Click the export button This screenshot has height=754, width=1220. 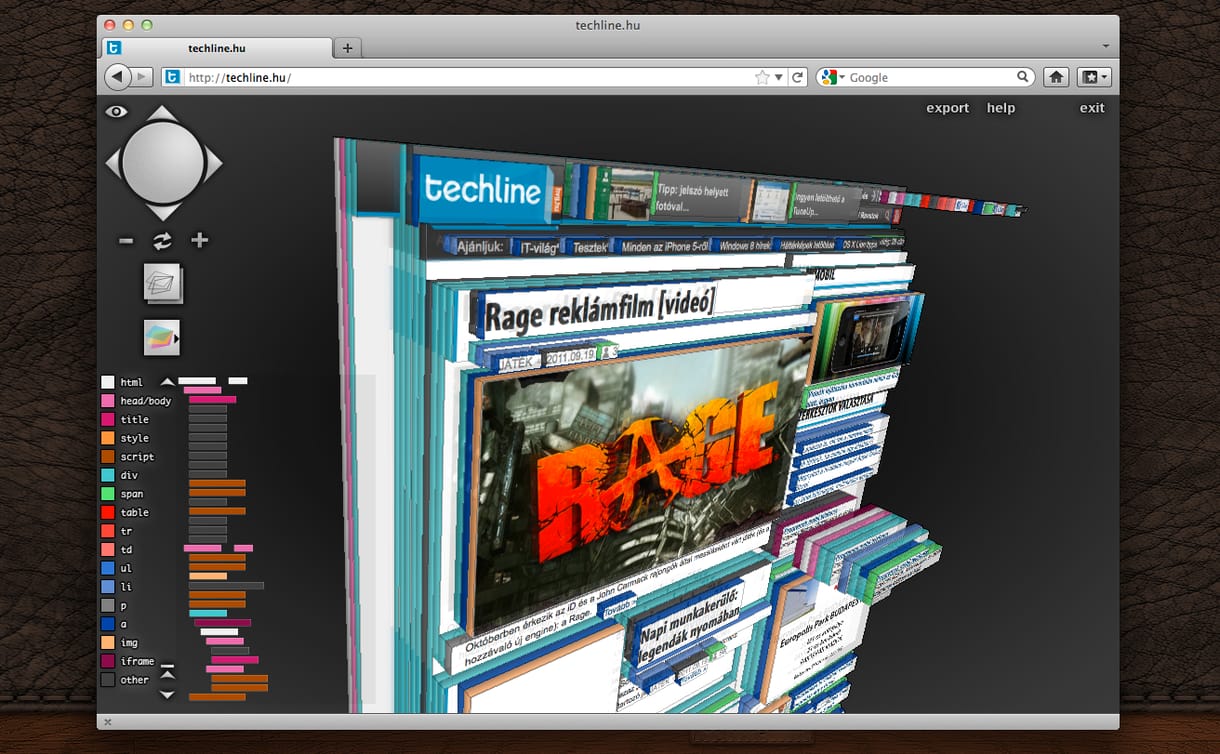948,108
